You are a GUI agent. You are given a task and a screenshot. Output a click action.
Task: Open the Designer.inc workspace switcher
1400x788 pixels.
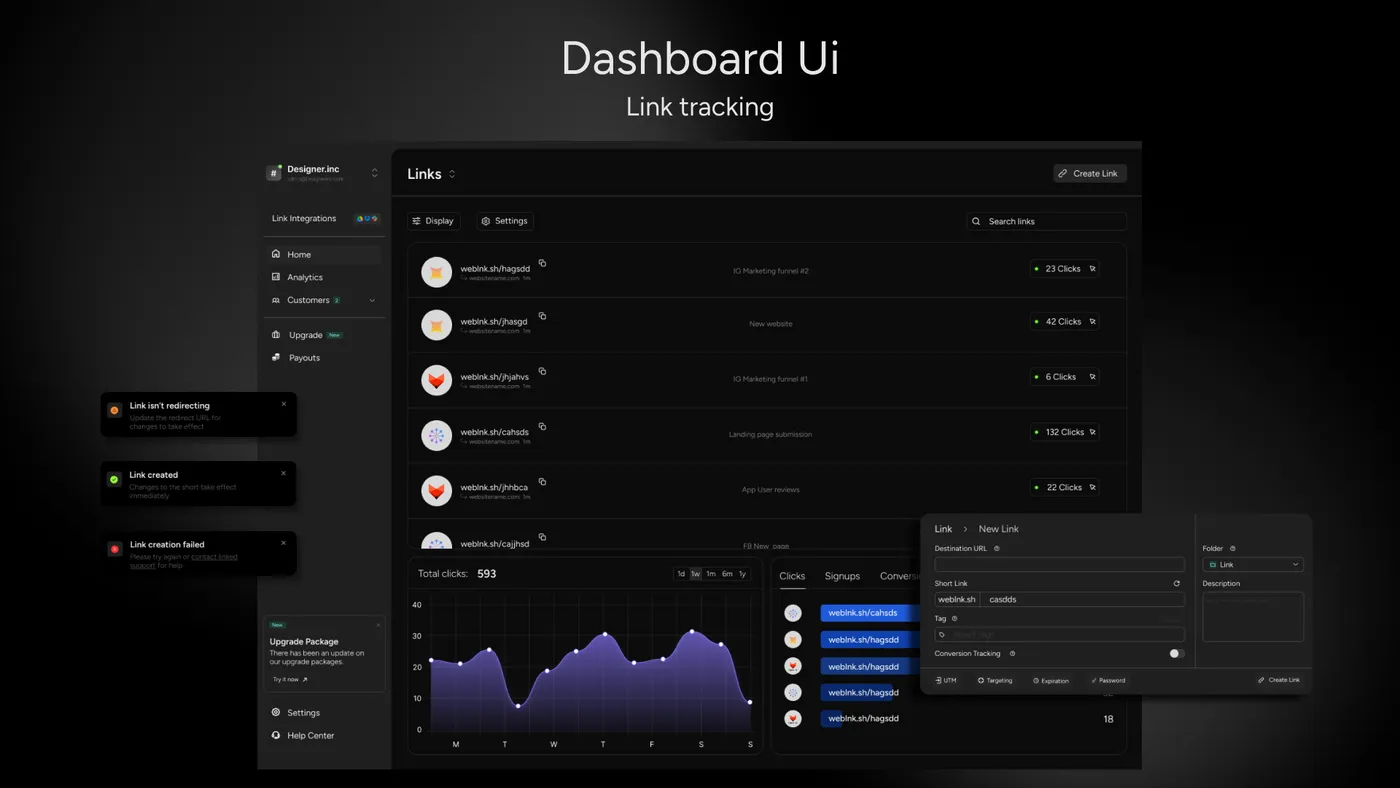pos(375,173)
